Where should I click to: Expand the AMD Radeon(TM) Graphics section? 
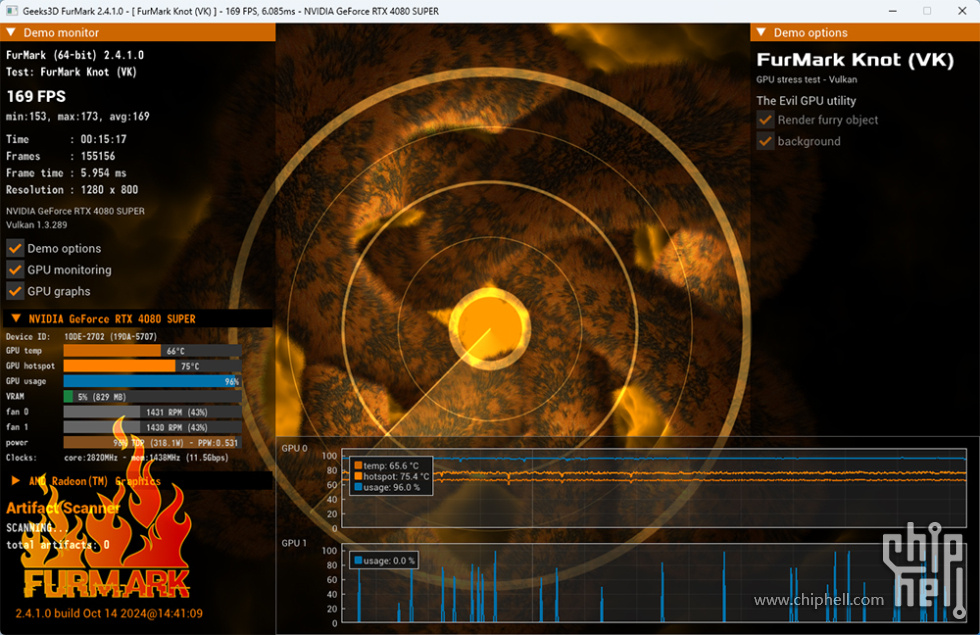[x=16, y=481]
